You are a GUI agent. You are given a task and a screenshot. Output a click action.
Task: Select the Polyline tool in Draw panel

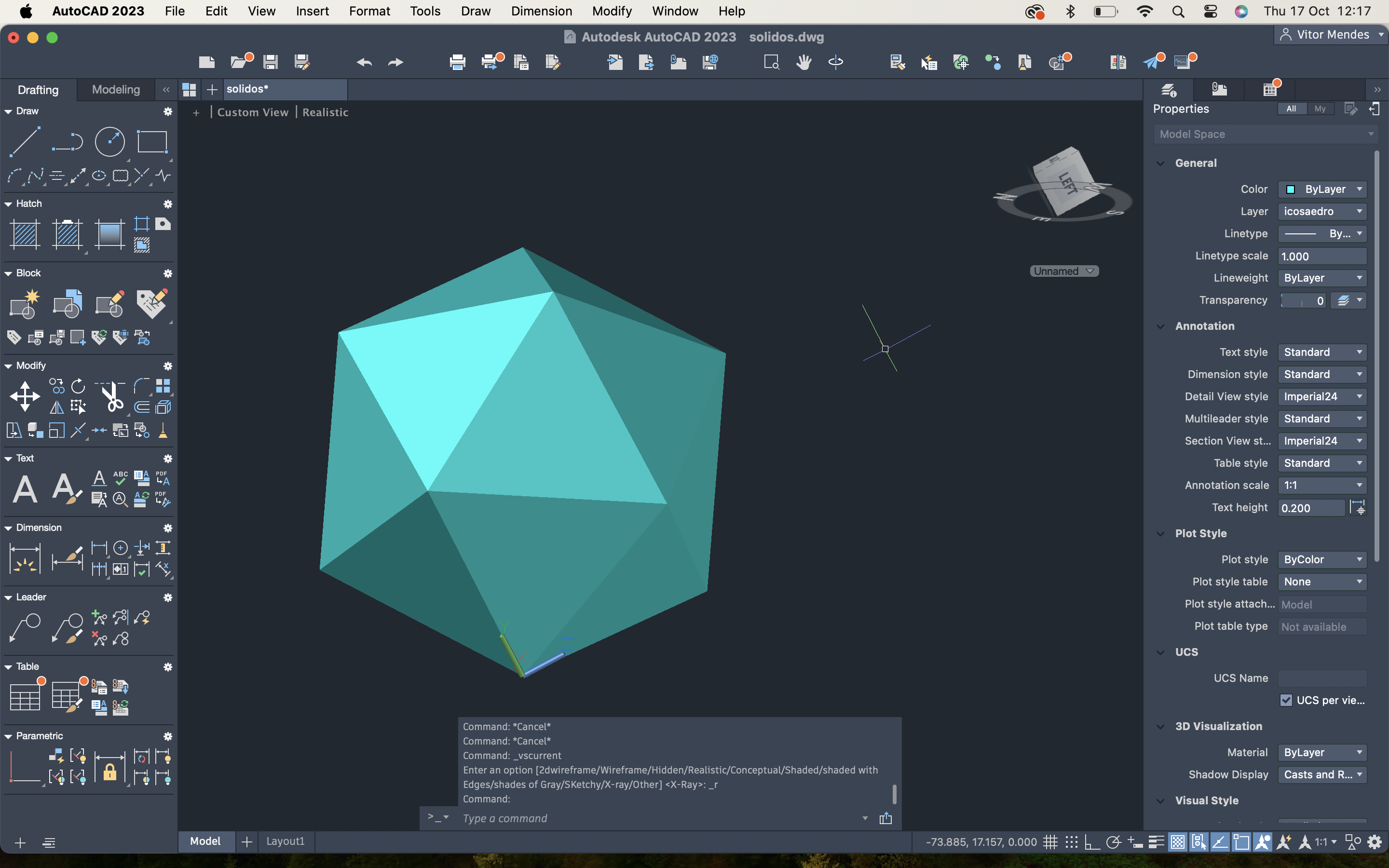[67, 141]
